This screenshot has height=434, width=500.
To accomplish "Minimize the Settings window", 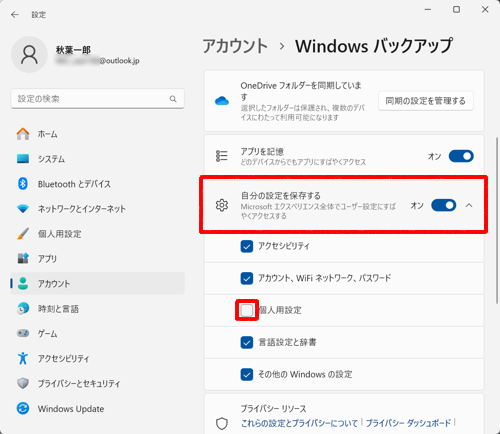I will (x=428, y=10).
